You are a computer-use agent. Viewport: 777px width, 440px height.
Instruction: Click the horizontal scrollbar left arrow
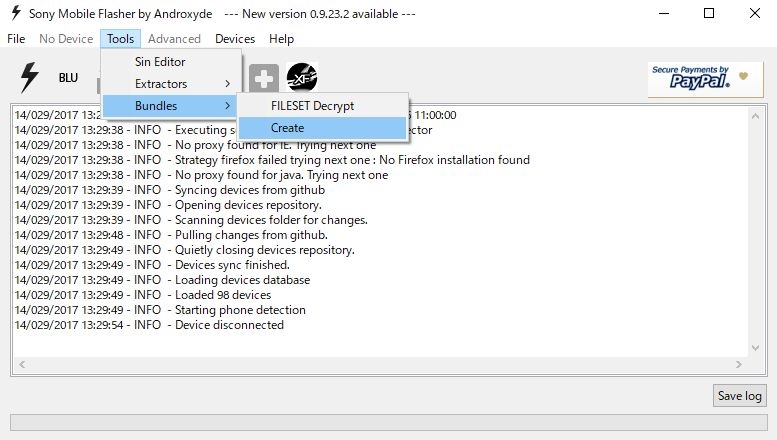tap(22, 364)
